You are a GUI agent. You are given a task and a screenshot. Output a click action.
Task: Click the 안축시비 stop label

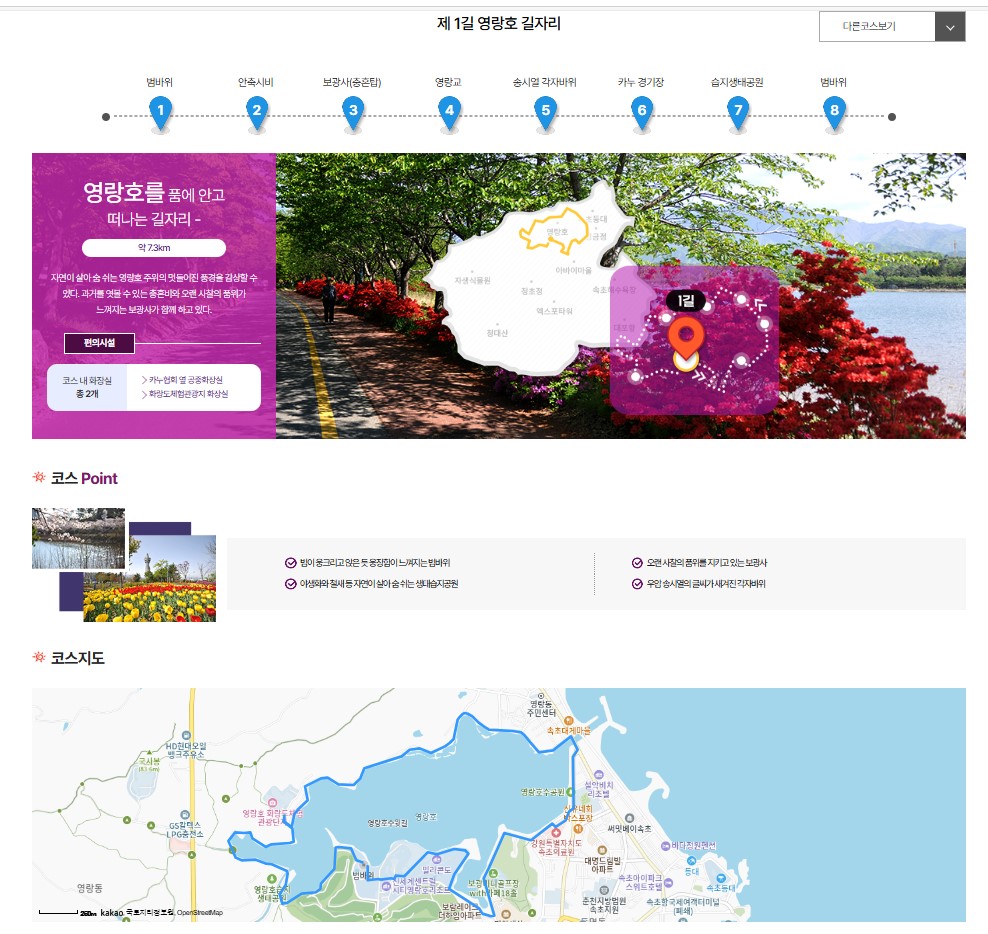click(x=256, y=82)
